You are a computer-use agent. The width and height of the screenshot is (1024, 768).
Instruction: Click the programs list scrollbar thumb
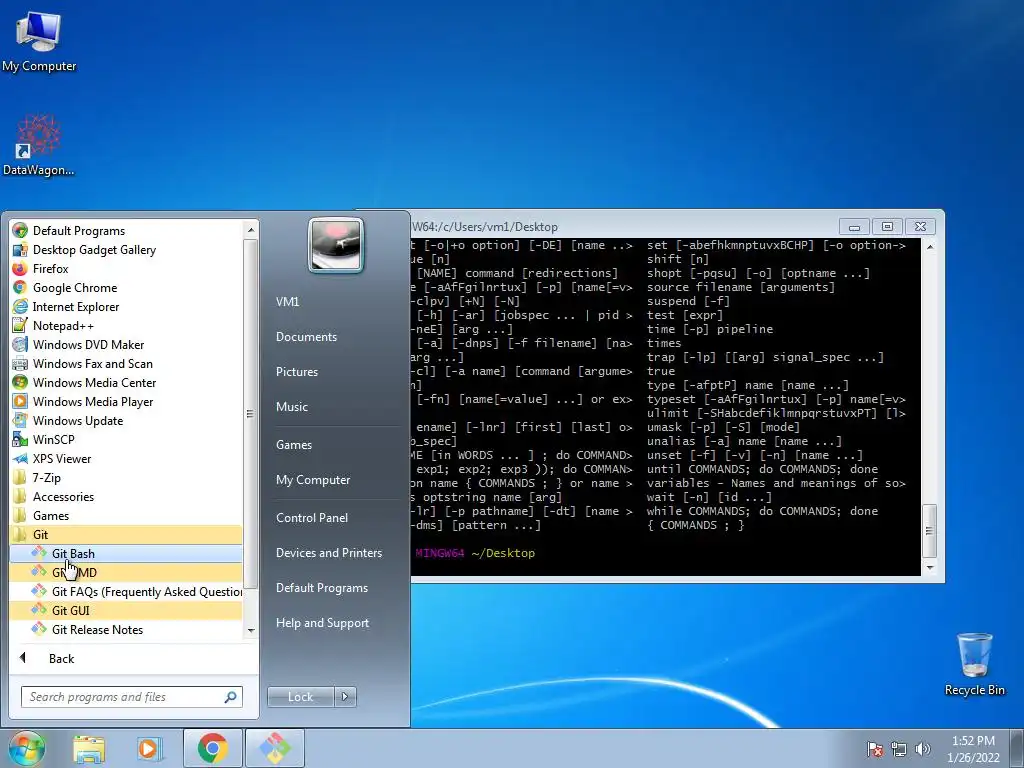click(251, 413)
